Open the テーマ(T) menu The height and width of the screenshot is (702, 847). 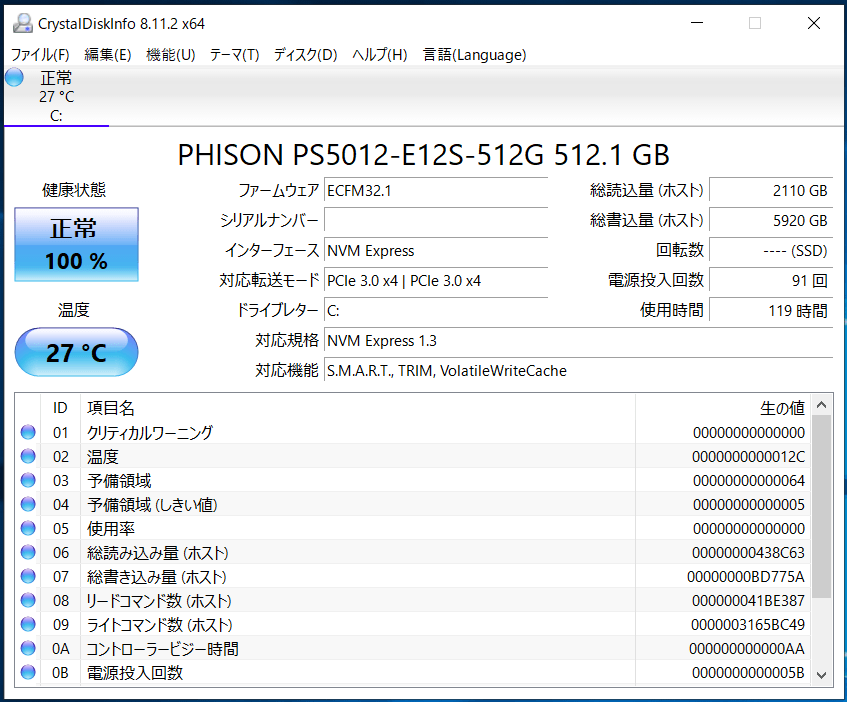coord(234,55)
